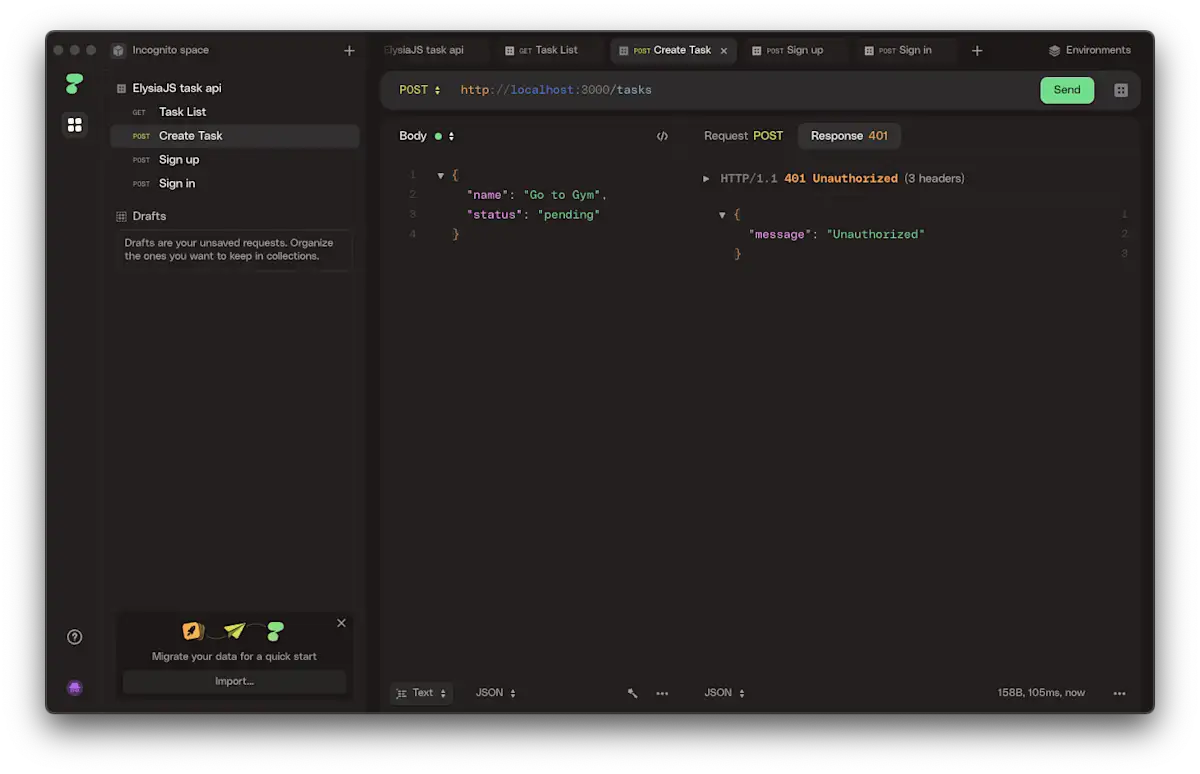
Task: Collapse the request body braces disclosure triangle
Action: [440, 174]
